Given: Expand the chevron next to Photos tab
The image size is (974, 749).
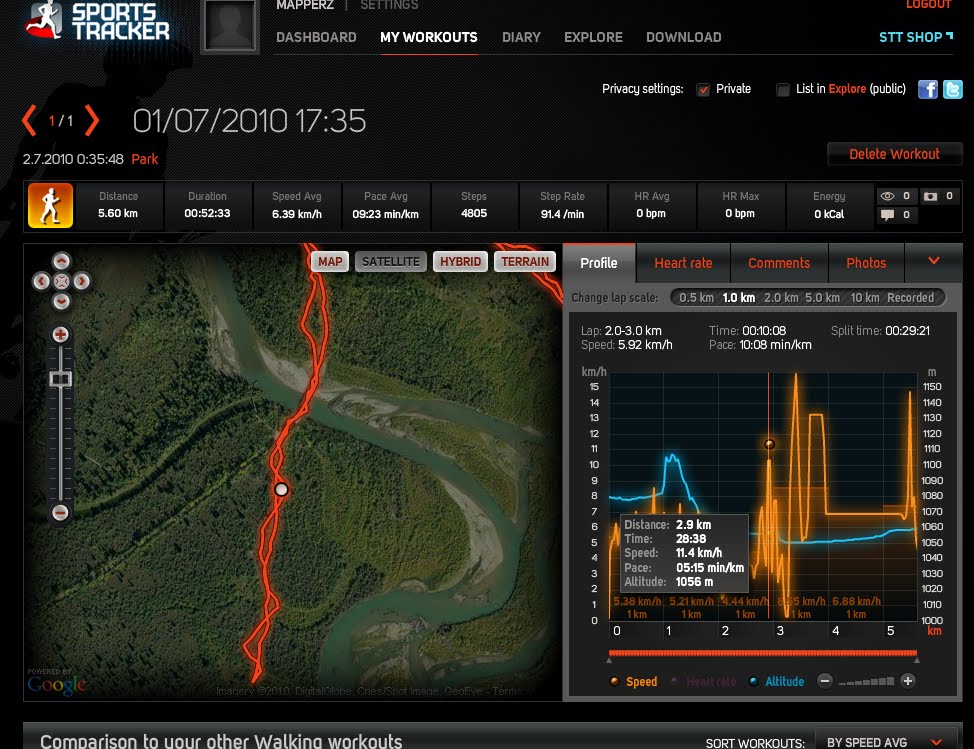Looking at the screenshot, I should pos(934,263).
